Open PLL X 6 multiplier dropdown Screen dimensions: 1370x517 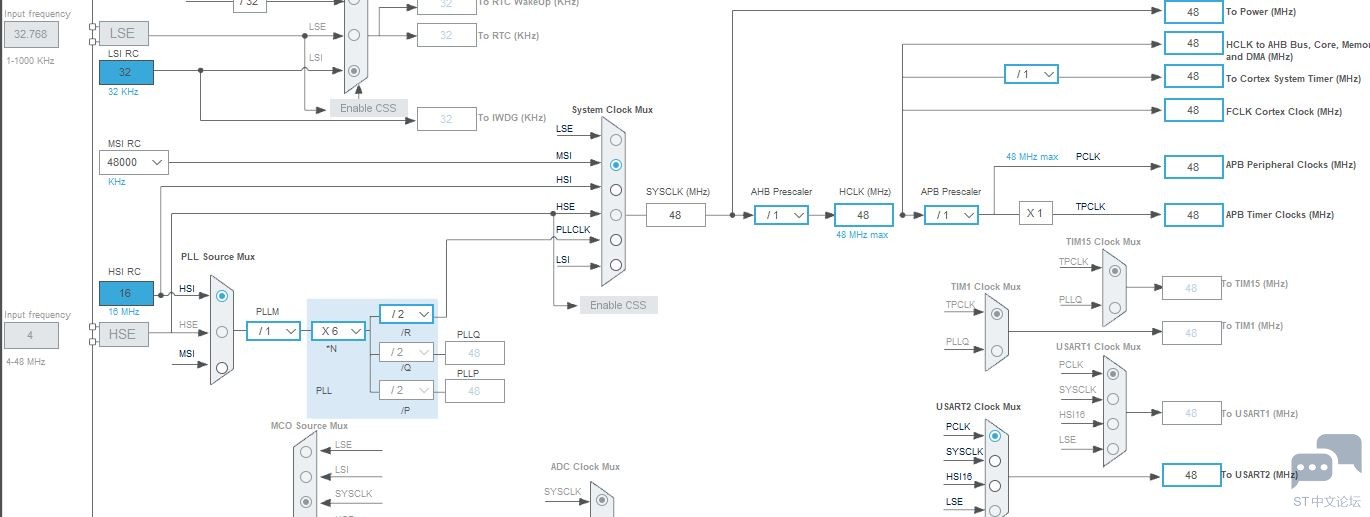pos(338,331)
